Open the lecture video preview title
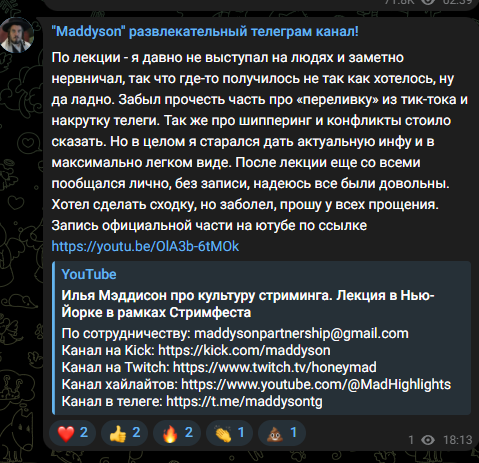Viewport: 479px width, 463px height. 248,304
